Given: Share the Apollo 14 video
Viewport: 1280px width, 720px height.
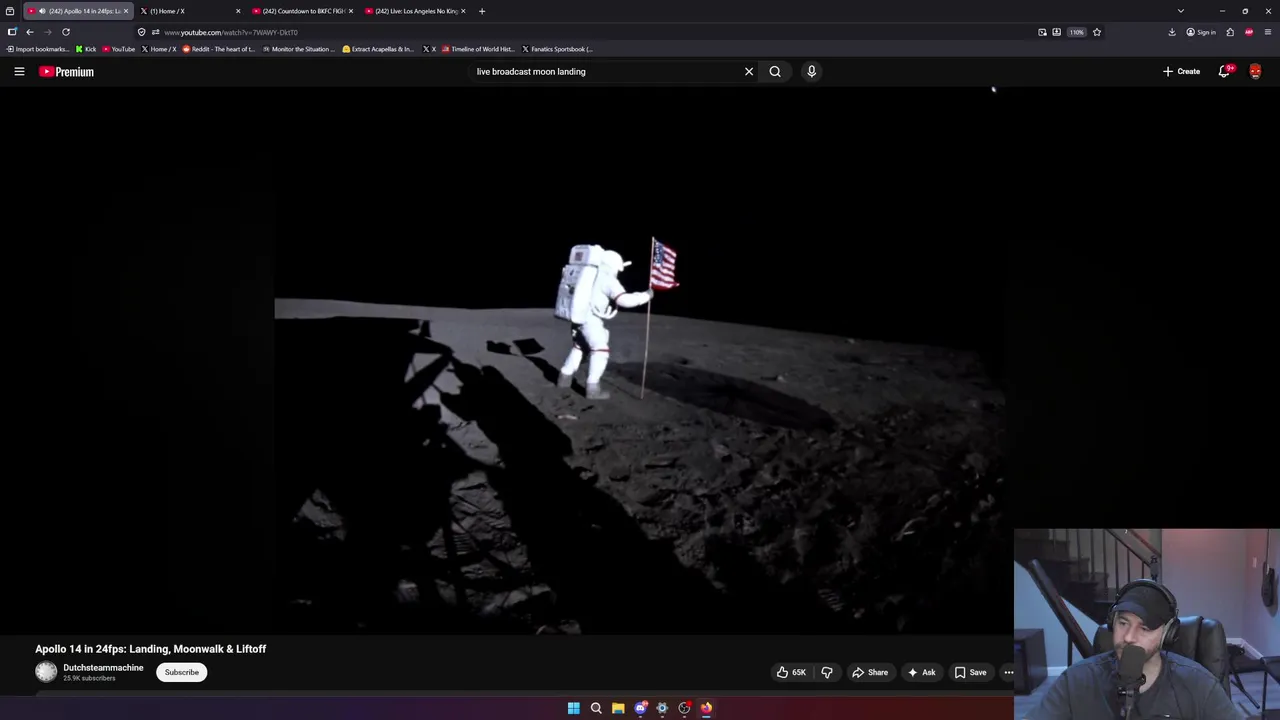Looking at the screenshot, I should click(x=870, y=672).
